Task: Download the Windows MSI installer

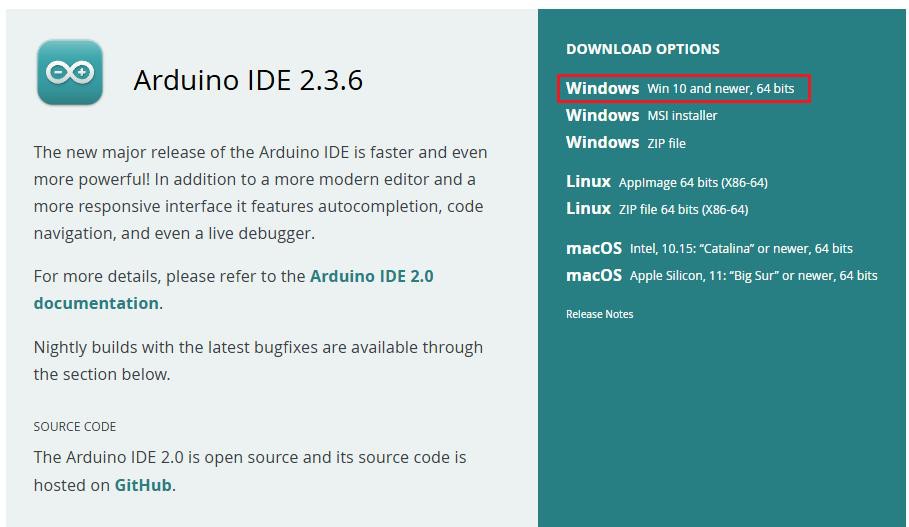Action: tap(641, 115)
